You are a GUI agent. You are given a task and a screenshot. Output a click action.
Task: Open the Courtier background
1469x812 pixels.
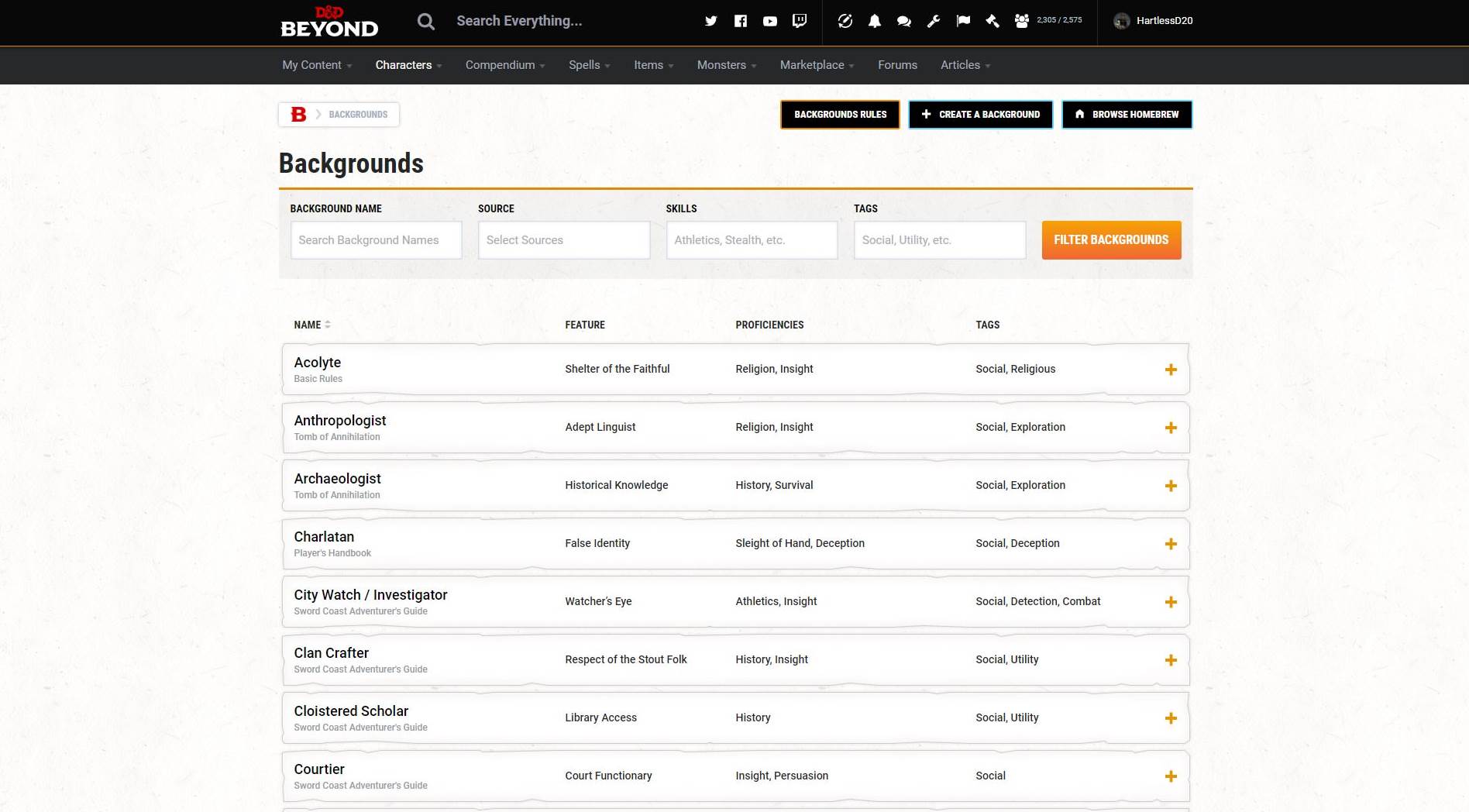(x=319, y=769)
